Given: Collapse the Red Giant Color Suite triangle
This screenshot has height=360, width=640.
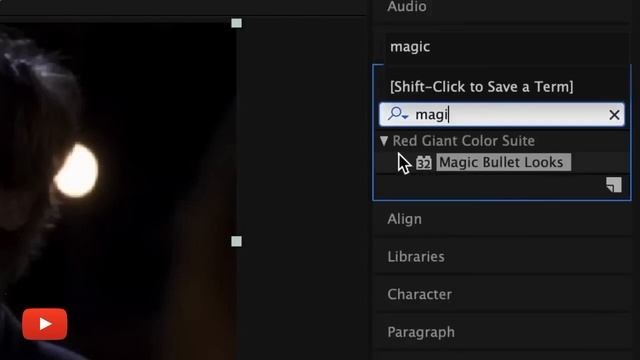Looking at the screenshot, I should [x=384, y=141].
